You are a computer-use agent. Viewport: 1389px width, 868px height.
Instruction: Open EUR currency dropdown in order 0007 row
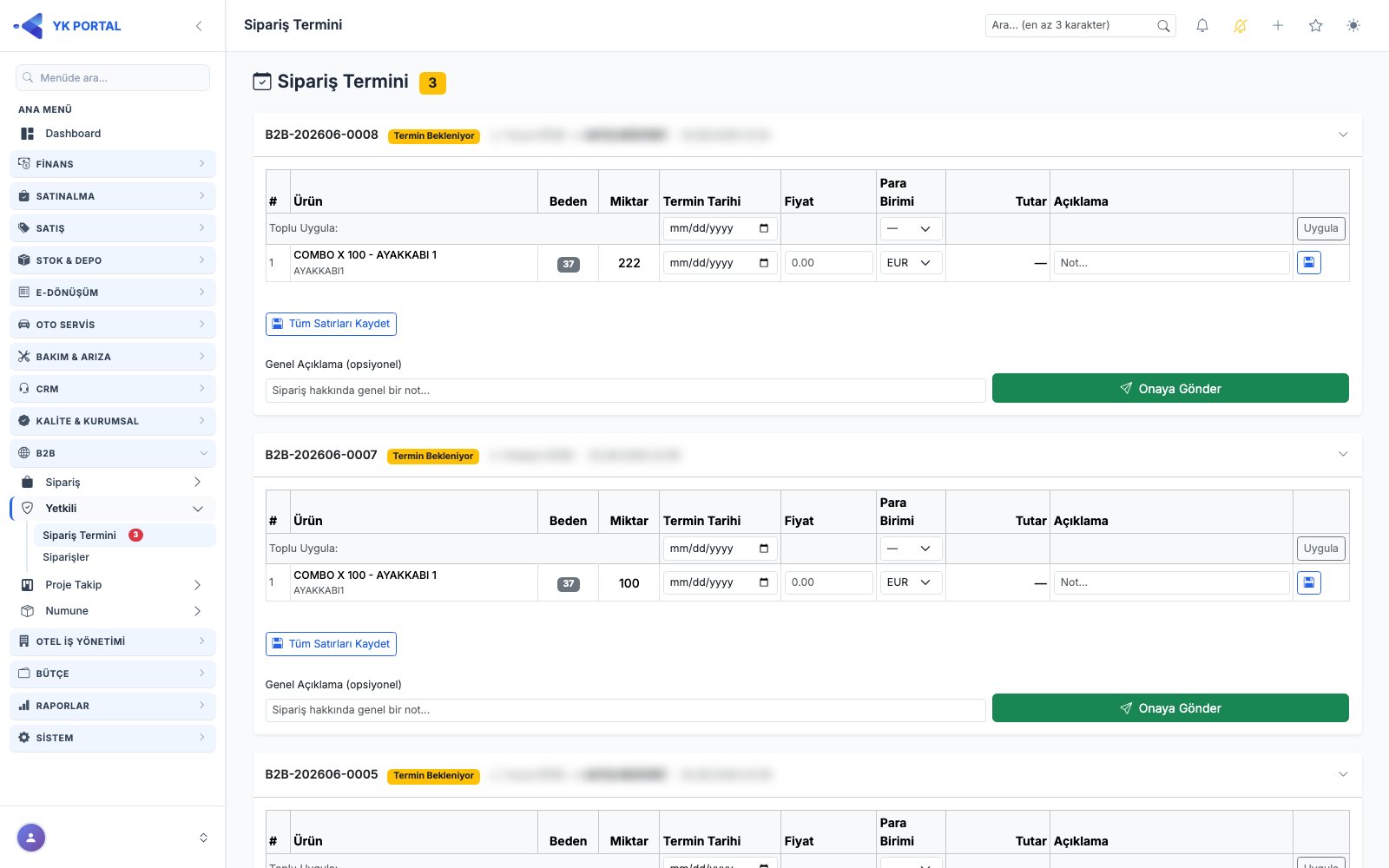coord(911,582)
